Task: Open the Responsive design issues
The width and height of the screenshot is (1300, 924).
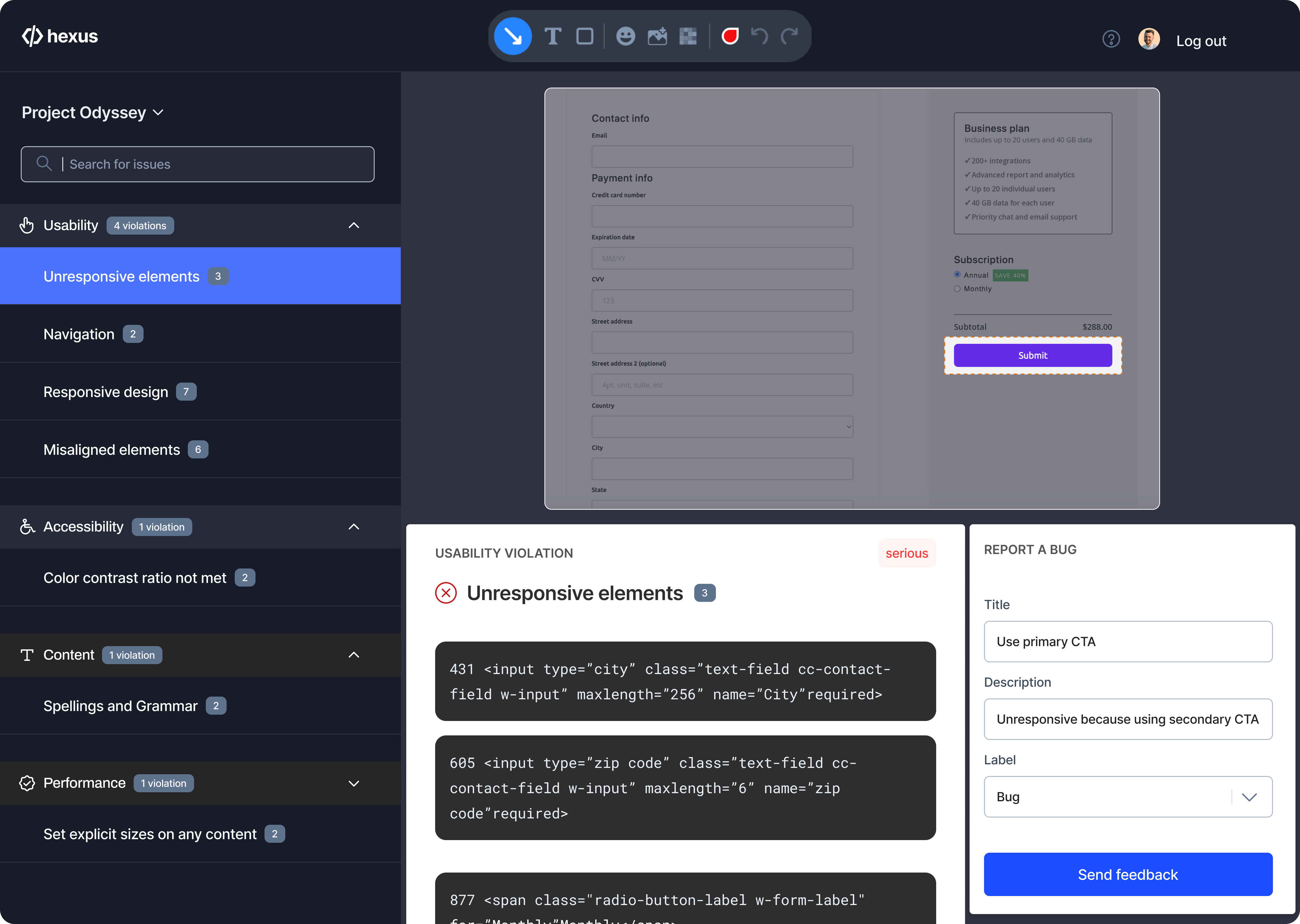Action: 200,391
